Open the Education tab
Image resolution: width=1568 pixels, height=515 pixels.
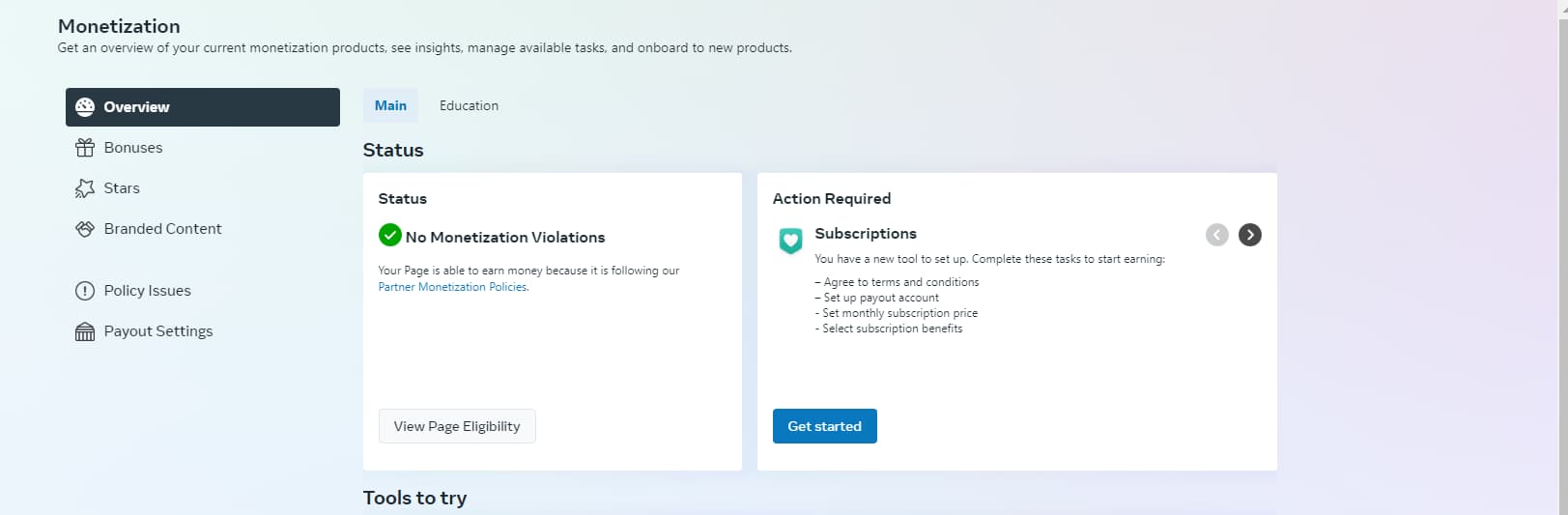click(x=469, y=105)
